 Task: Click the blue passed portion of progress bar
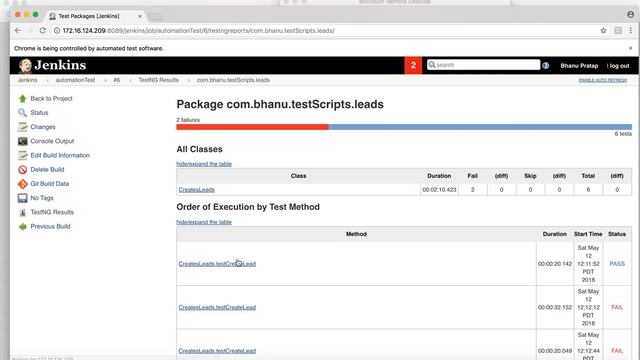pyautogui.click(x=480, y=127)
